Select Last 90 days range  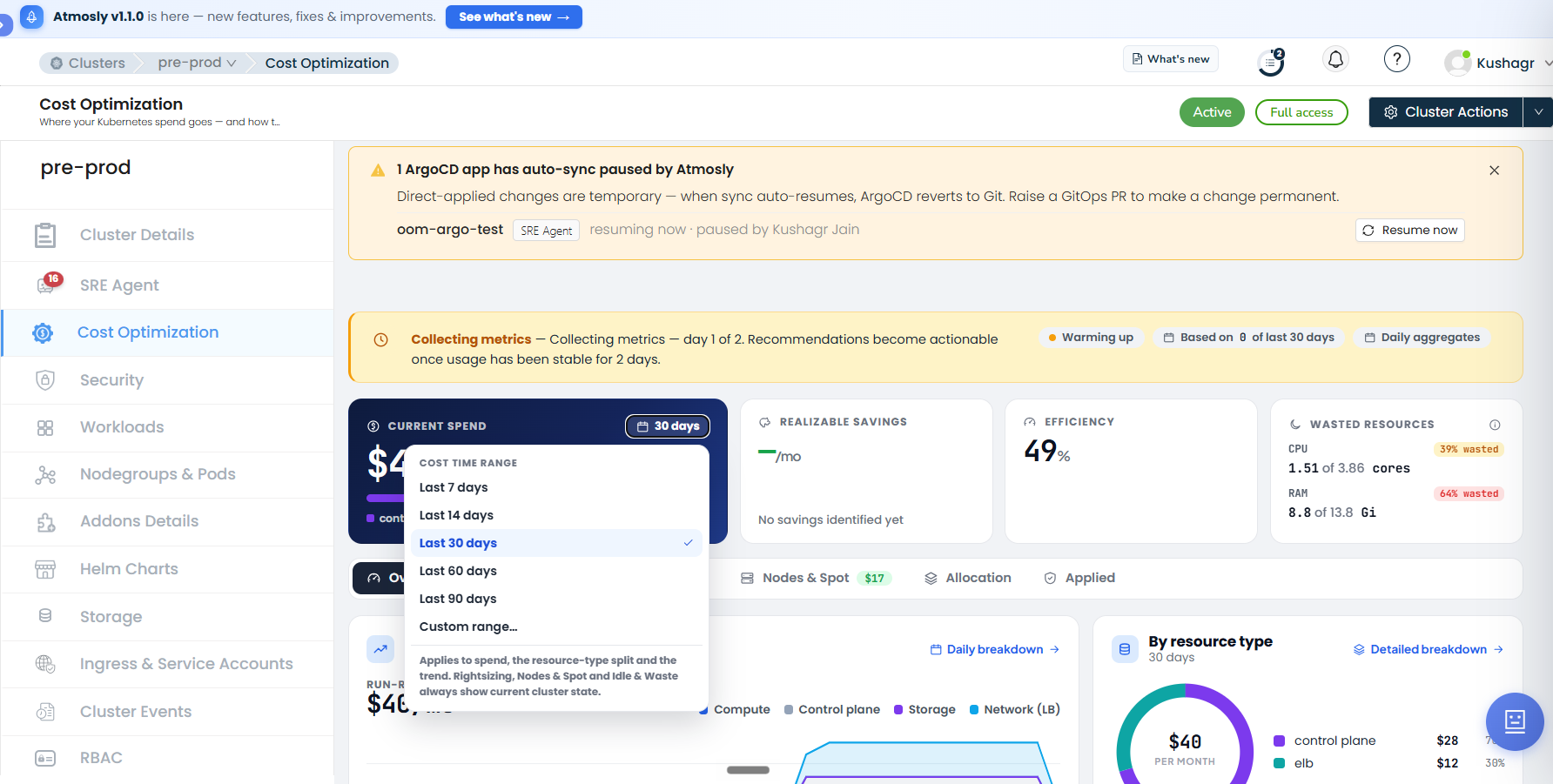point(556,599)
